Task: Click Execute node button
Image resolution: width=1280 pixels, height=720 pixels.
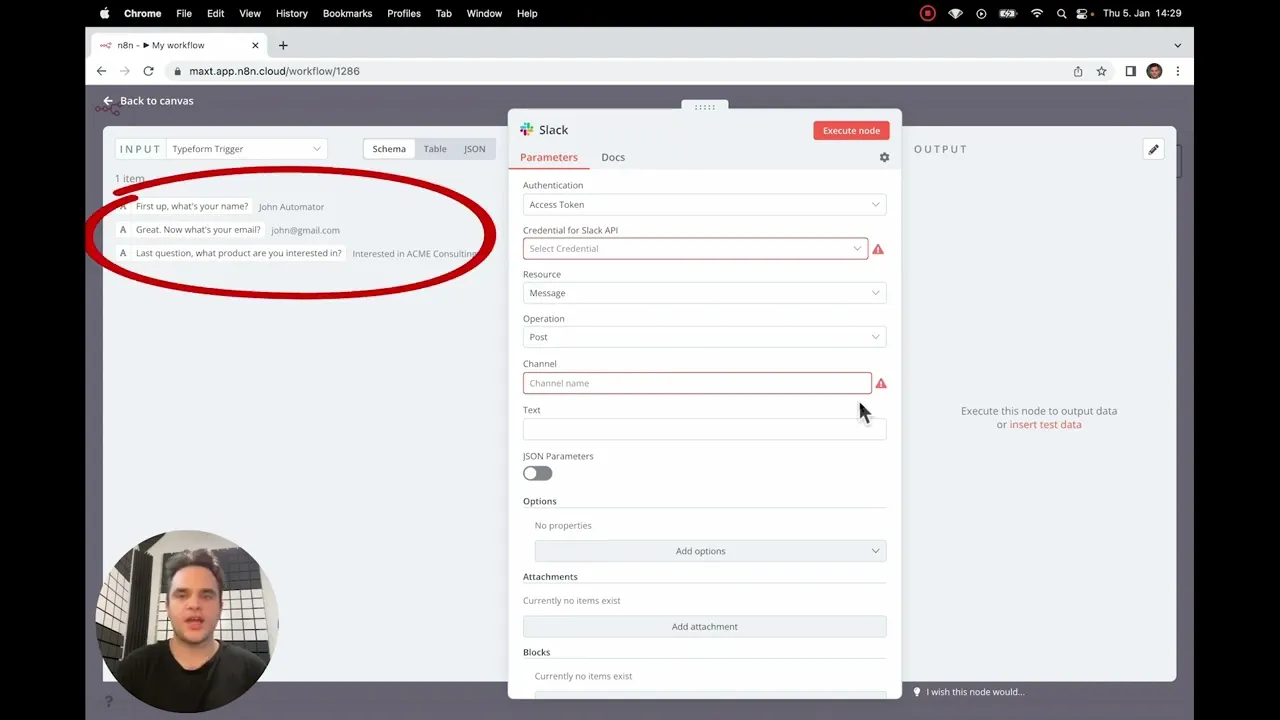Action: 851,130
